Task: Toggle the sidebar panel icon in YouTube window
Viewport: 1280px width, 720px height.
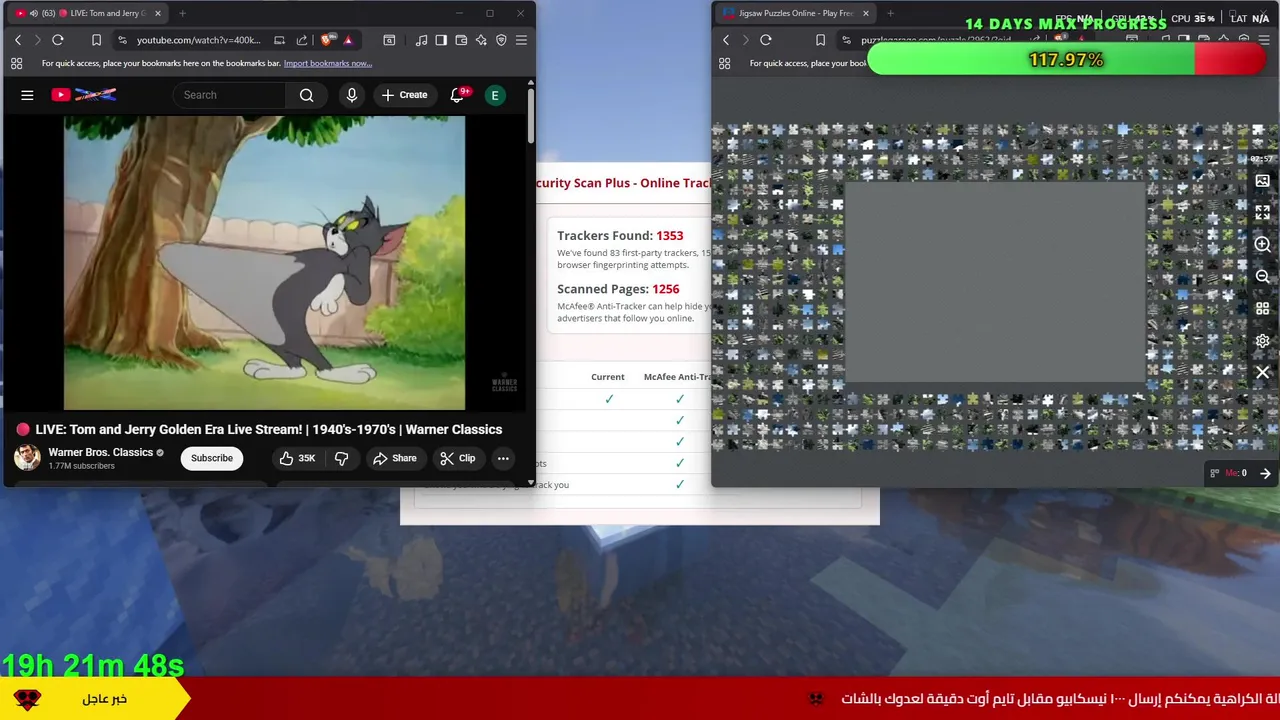Action: pos(441,40)
